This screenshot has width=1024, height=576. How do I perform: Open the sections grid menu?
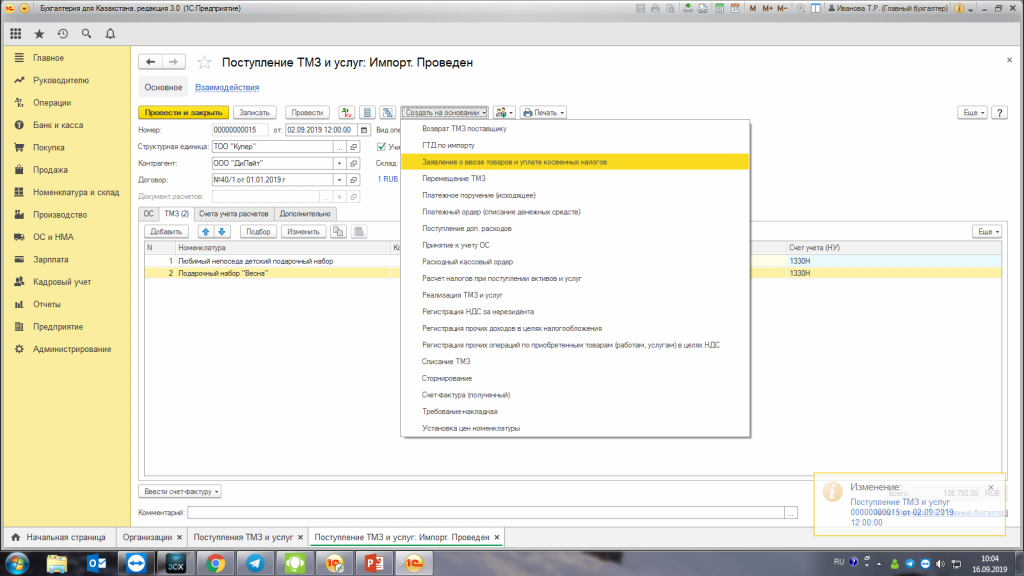(16, 33)
